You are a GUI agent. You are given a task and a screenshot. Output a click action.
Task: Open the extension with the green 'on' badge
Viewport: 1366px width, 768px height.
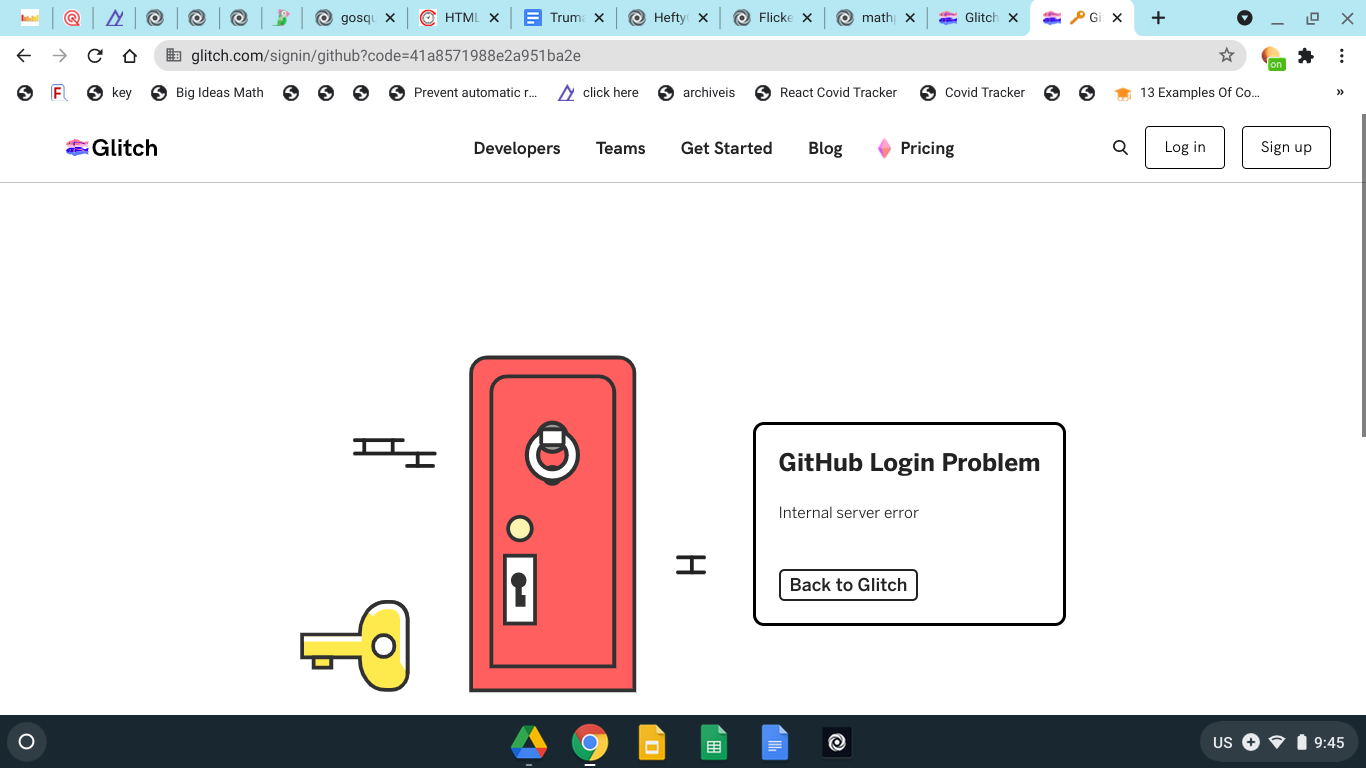[1272, 58]
